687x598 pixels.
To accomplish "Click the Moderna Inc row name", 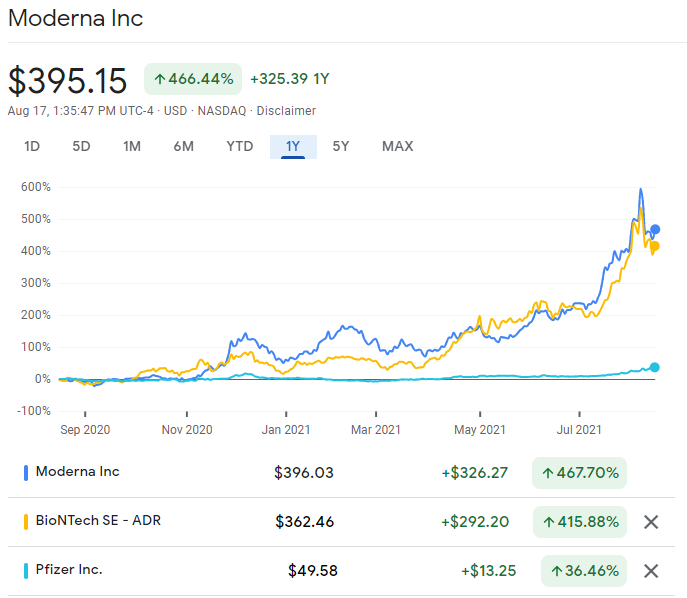I will 77,471.
